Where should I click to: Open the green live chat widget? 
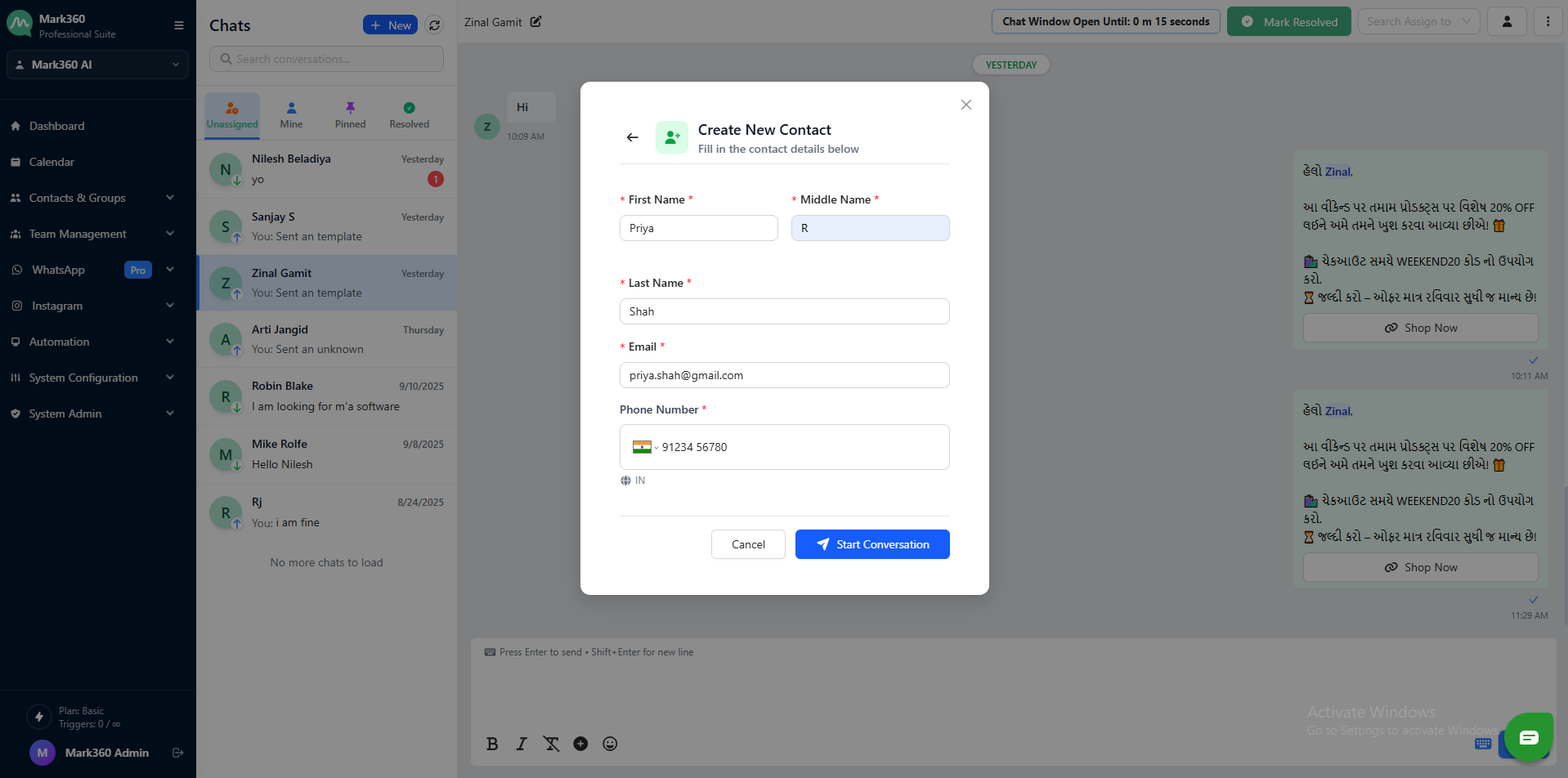click(x=1528, y=737)
